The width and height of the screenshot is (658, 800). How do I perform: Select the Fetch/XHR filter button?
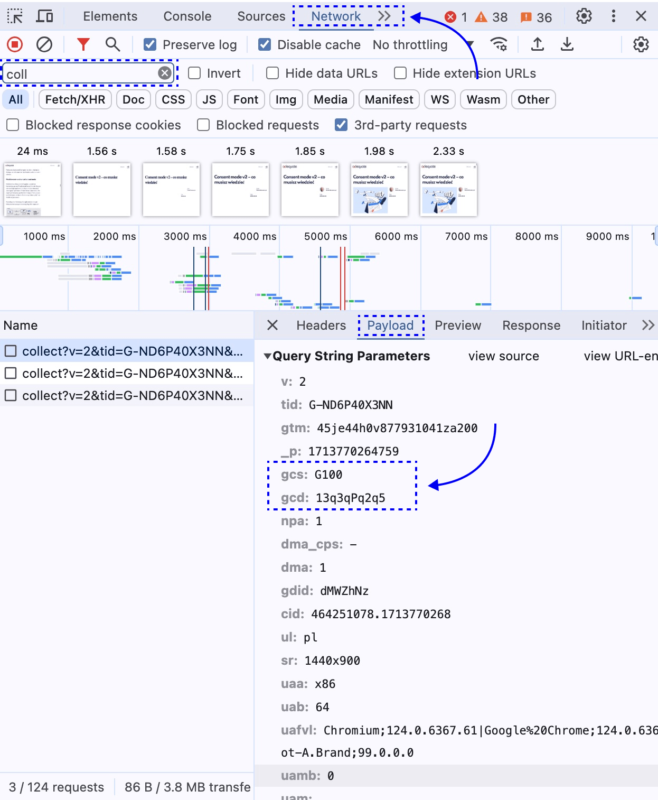75,99
